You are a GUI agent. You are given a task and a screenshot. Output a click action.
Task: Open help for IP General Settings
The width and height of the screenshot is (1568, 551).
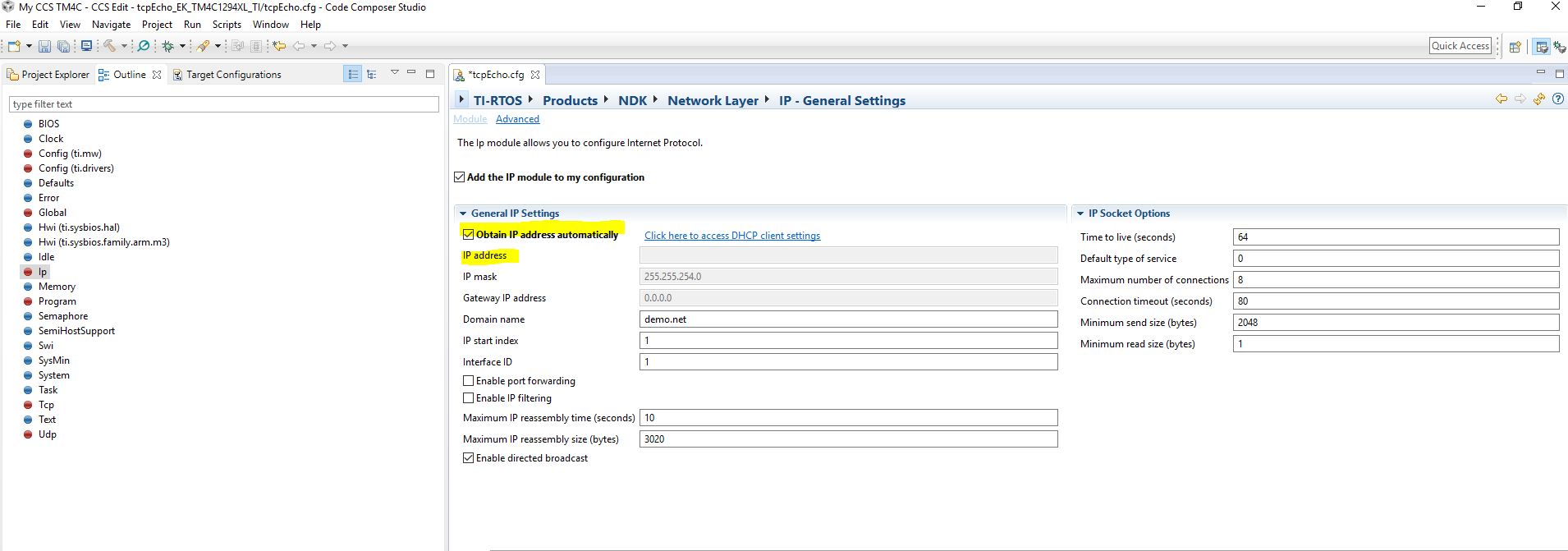[1557, 99]
